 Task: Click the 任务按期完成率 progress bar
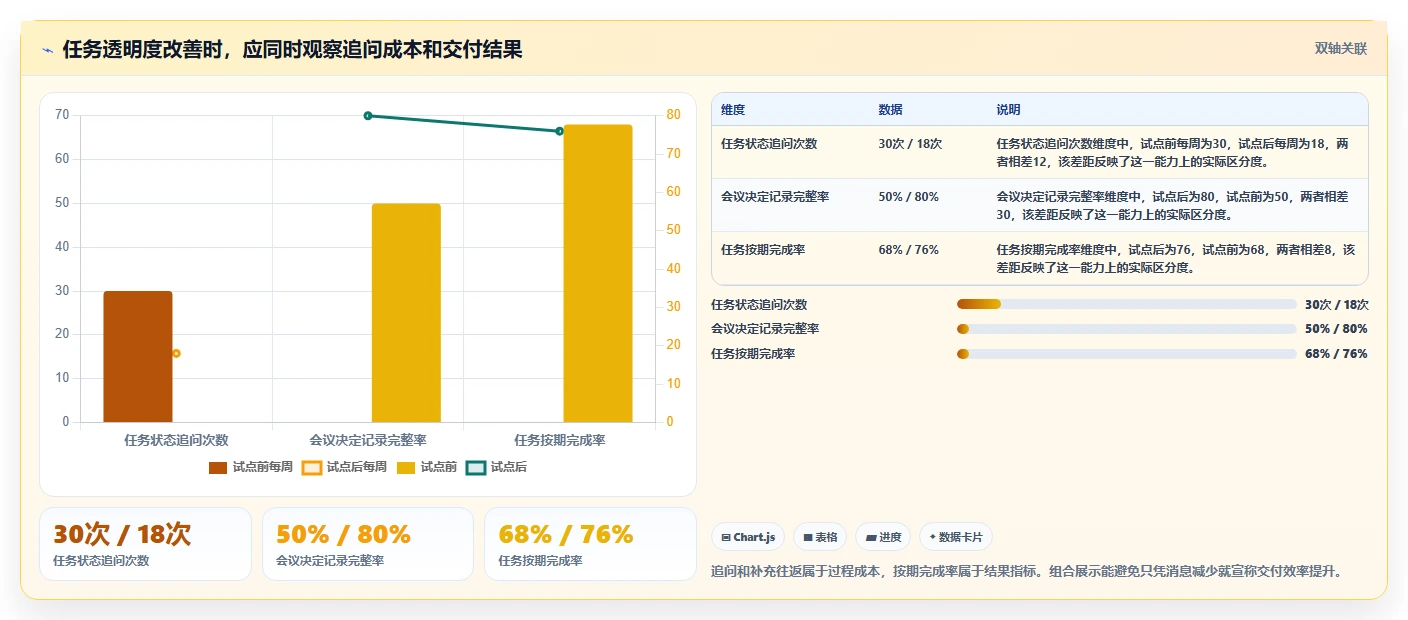[1127, 354]
